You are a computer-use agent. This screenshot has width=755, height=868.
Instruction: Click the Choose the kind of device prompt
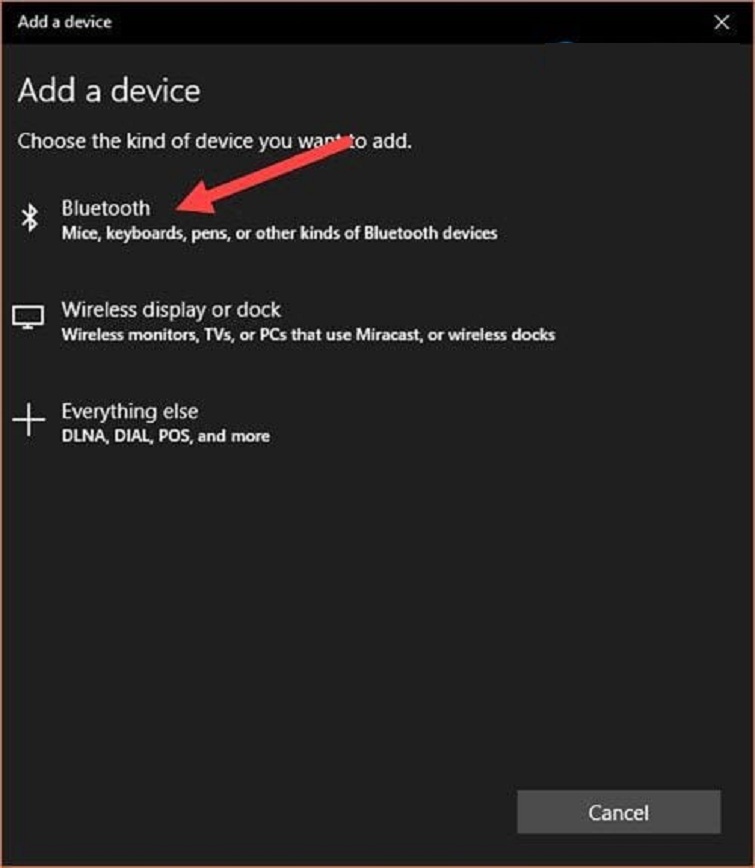click(214, 141)
